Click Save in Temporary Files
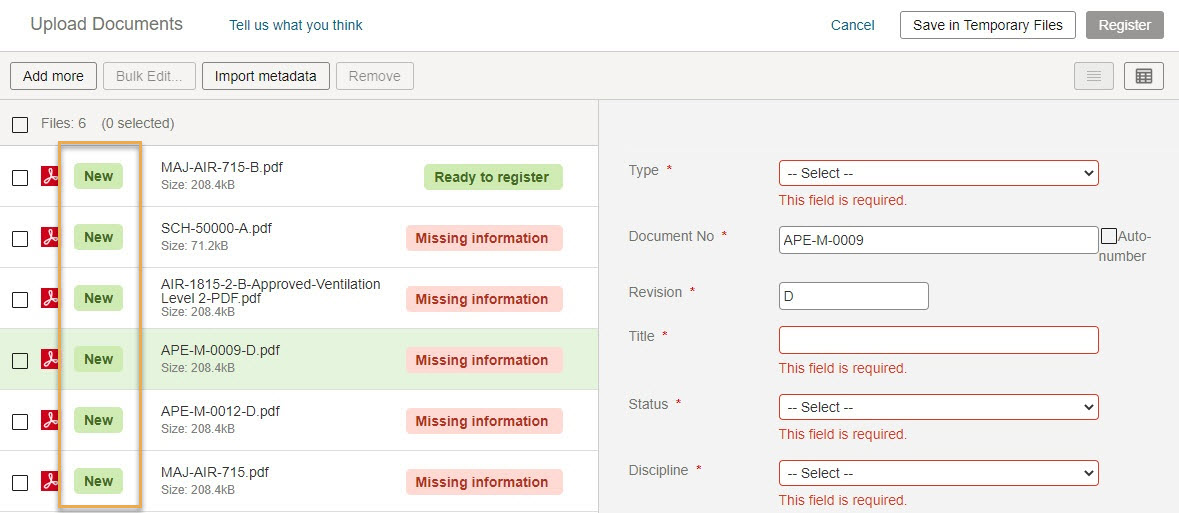 988,25
